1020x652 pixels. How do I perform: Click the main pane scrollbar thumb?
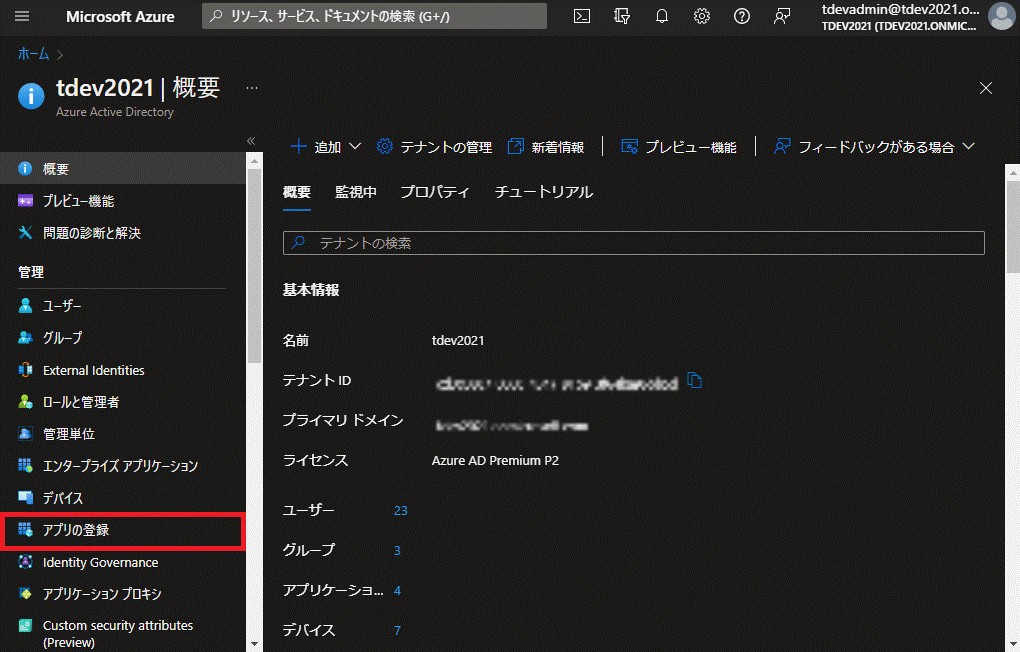tap(1013, 226)
